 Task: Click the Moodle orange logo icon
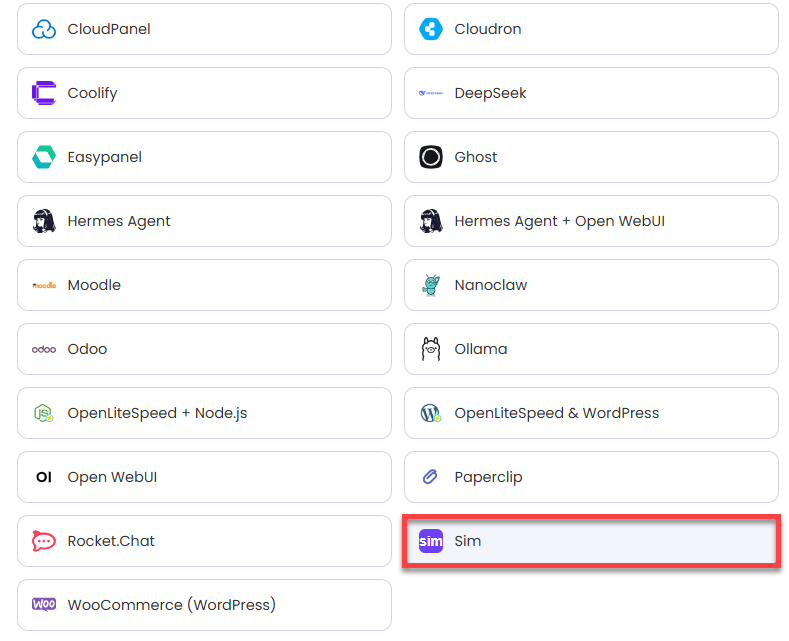[44, 285]
